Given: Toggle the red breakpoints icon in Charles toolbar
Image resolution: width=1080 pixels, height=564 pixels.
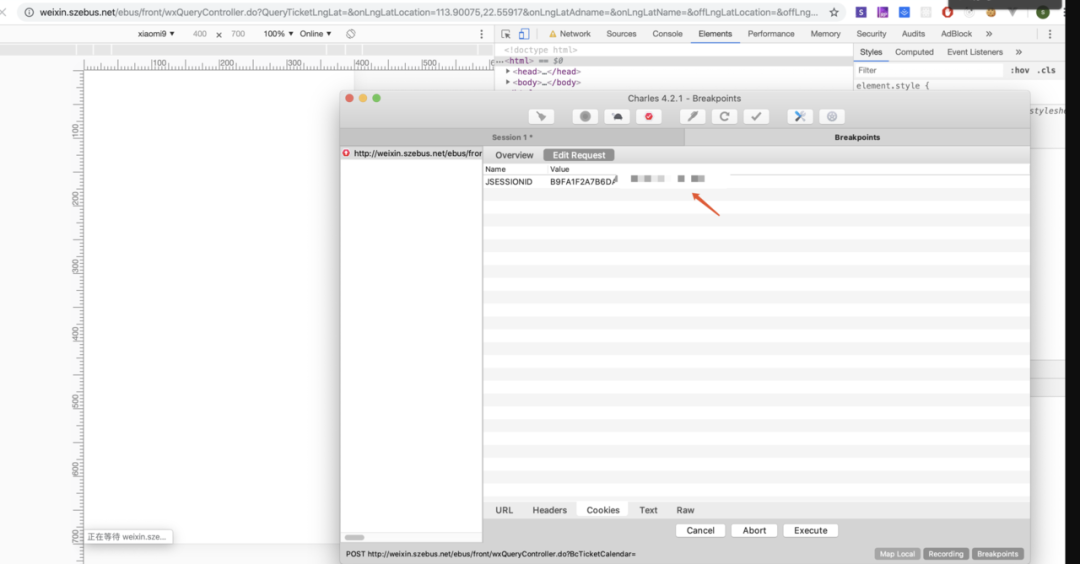Looking at the screenshot, I should point(649,116).
